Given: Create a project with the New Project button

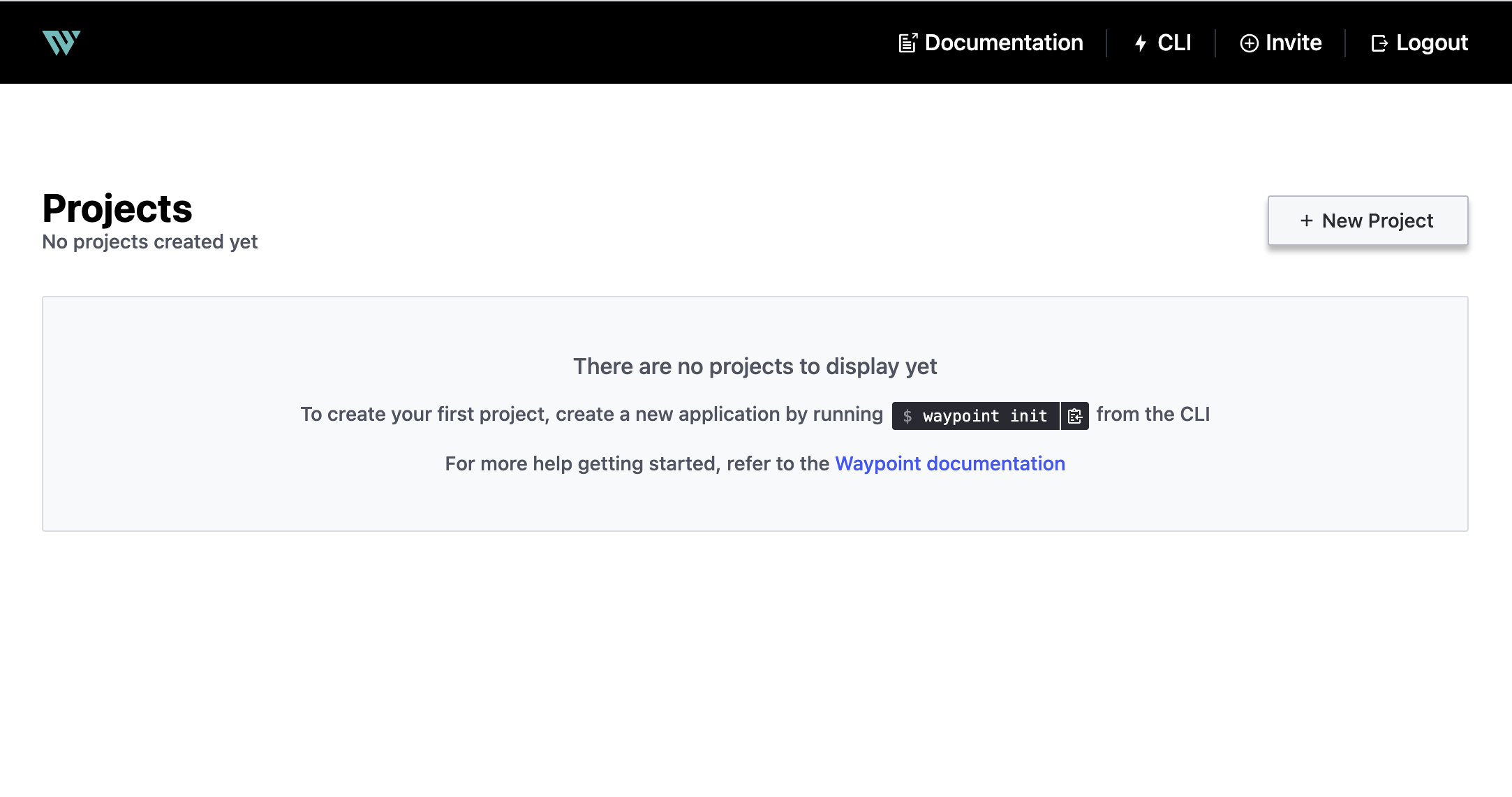Looking at the screenshot, I should pos(1368,221).
